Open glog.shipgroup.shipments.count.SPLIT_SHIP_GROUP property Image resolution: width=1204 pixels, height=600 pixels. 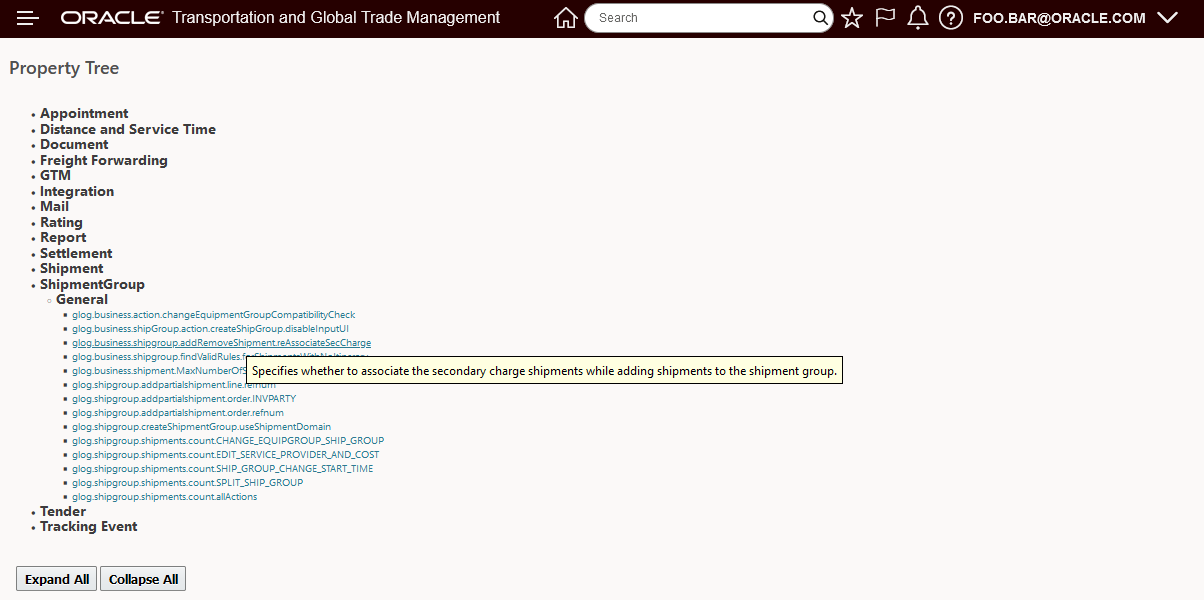pyautogui.click(x=188, y=483)
